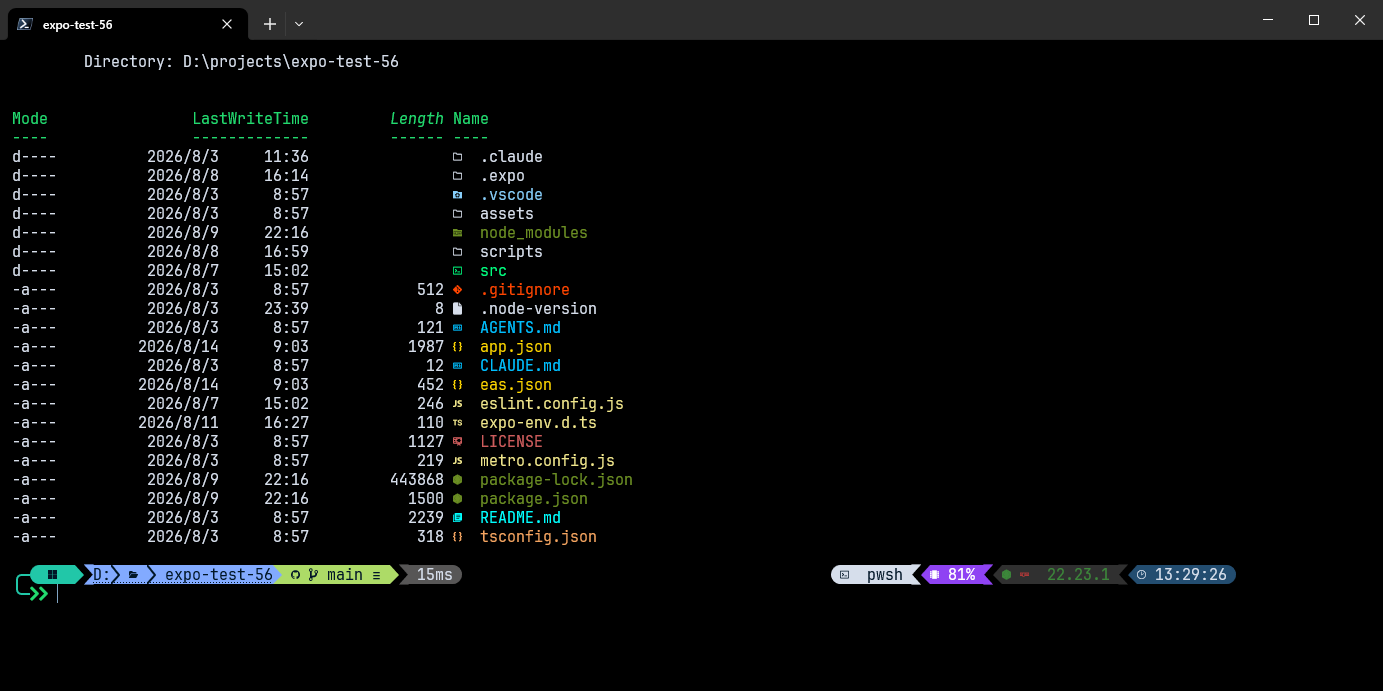The height and width of the screenshot is (691, 1383).
Task: Click the npm icon beside package-lock.json
Action: point(457,480)
